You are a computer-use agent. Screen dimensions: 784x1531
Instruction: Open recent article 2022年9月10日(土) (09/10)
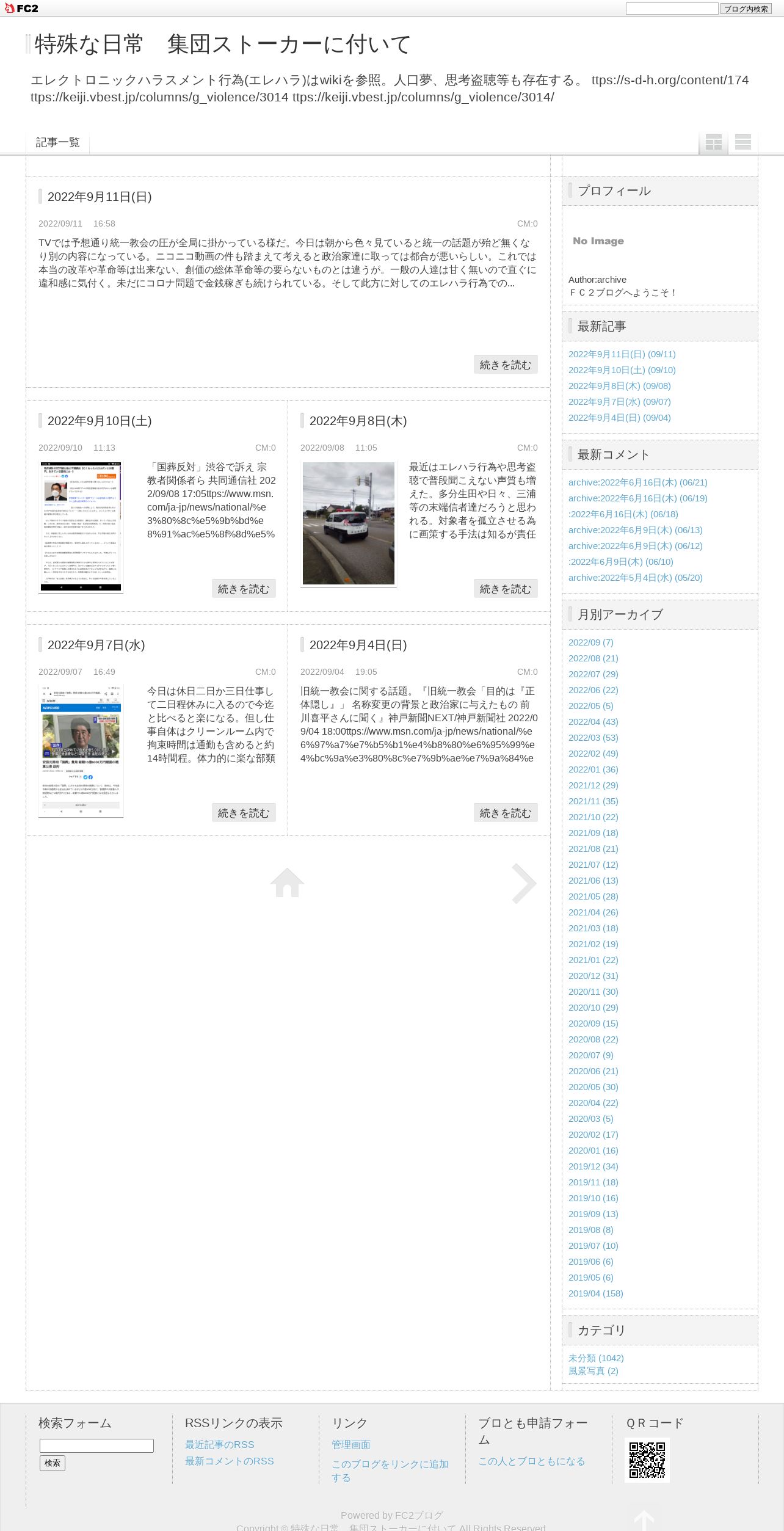pos(622,370)
